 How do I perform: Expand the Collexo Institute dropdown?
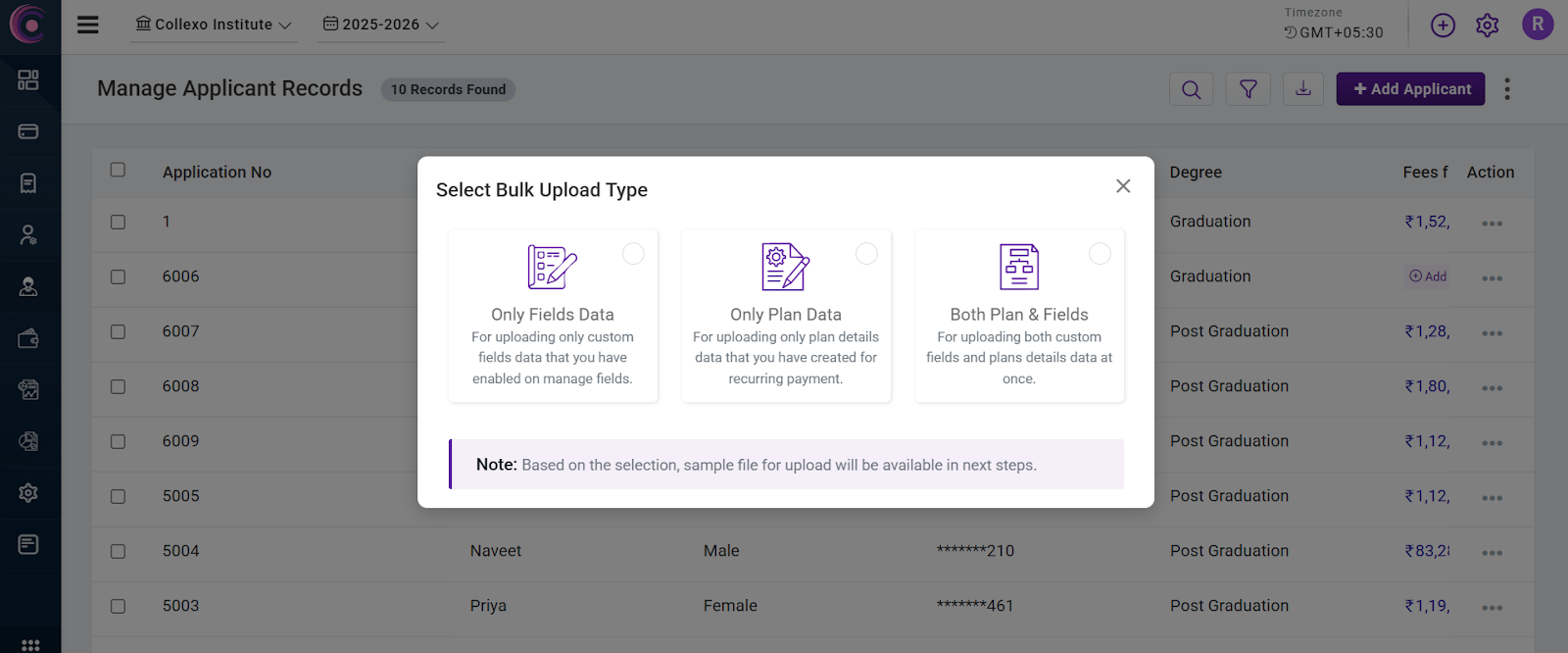pos(214,25)
